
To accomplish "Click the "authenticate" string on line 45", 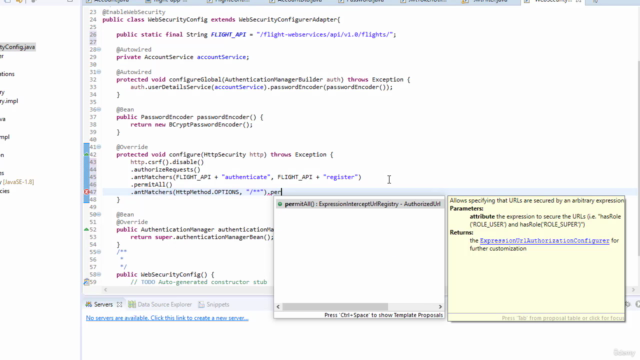I will click(x=246, y=177).
